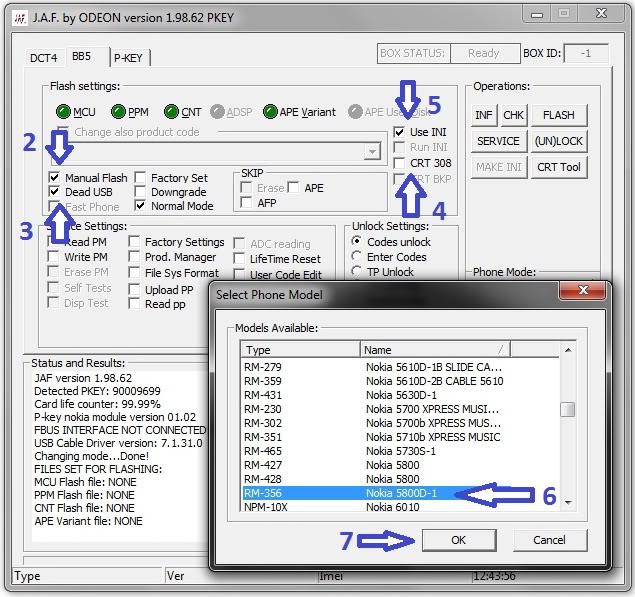Image resolution: width=635 pixels, height=597 pixels.
Task: Uncheck the Use INI checkbox
Action: pos(399,132)
